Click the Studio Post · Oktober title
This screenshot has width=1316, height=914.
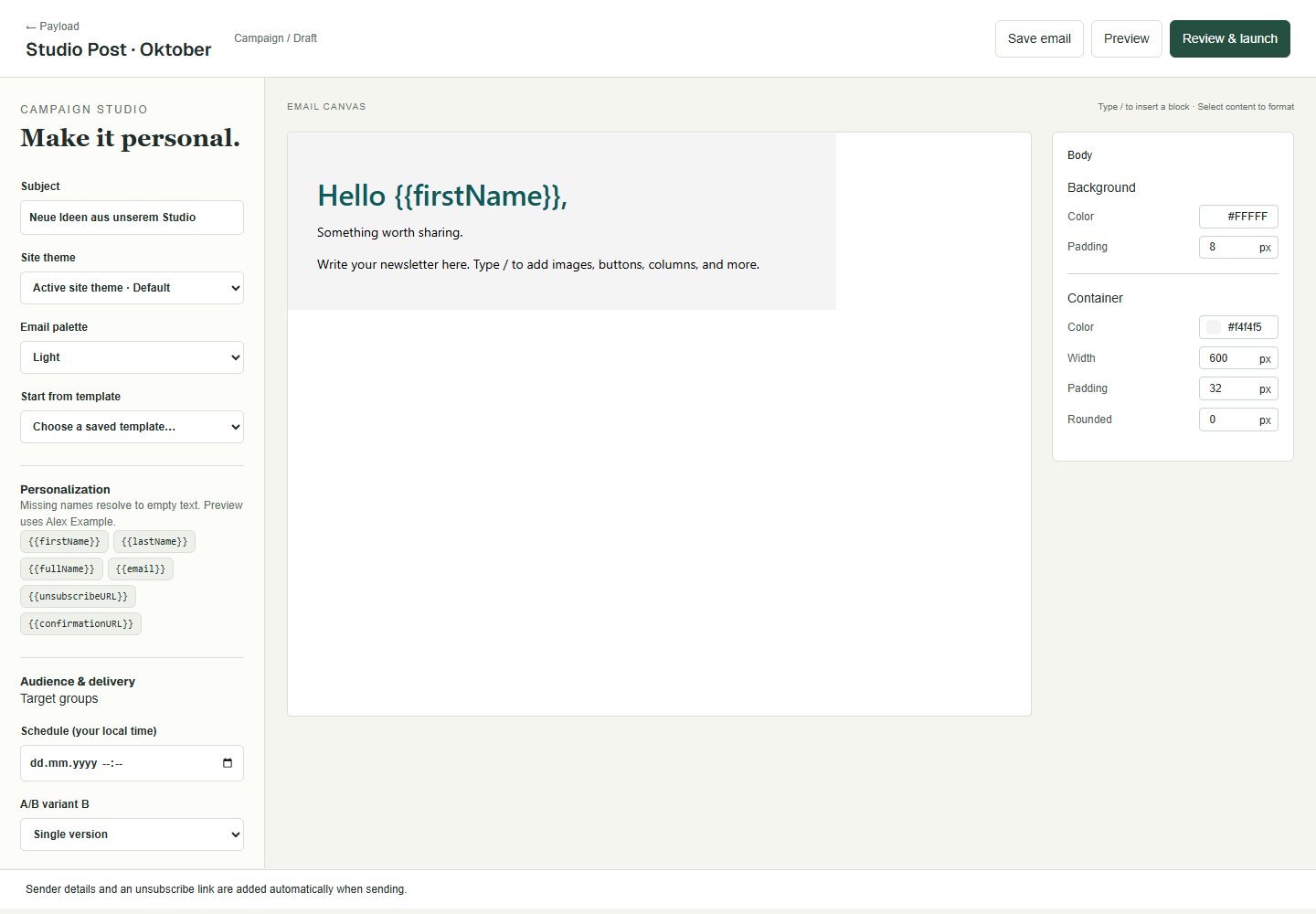pyautogui.click(x=118, y=49)
